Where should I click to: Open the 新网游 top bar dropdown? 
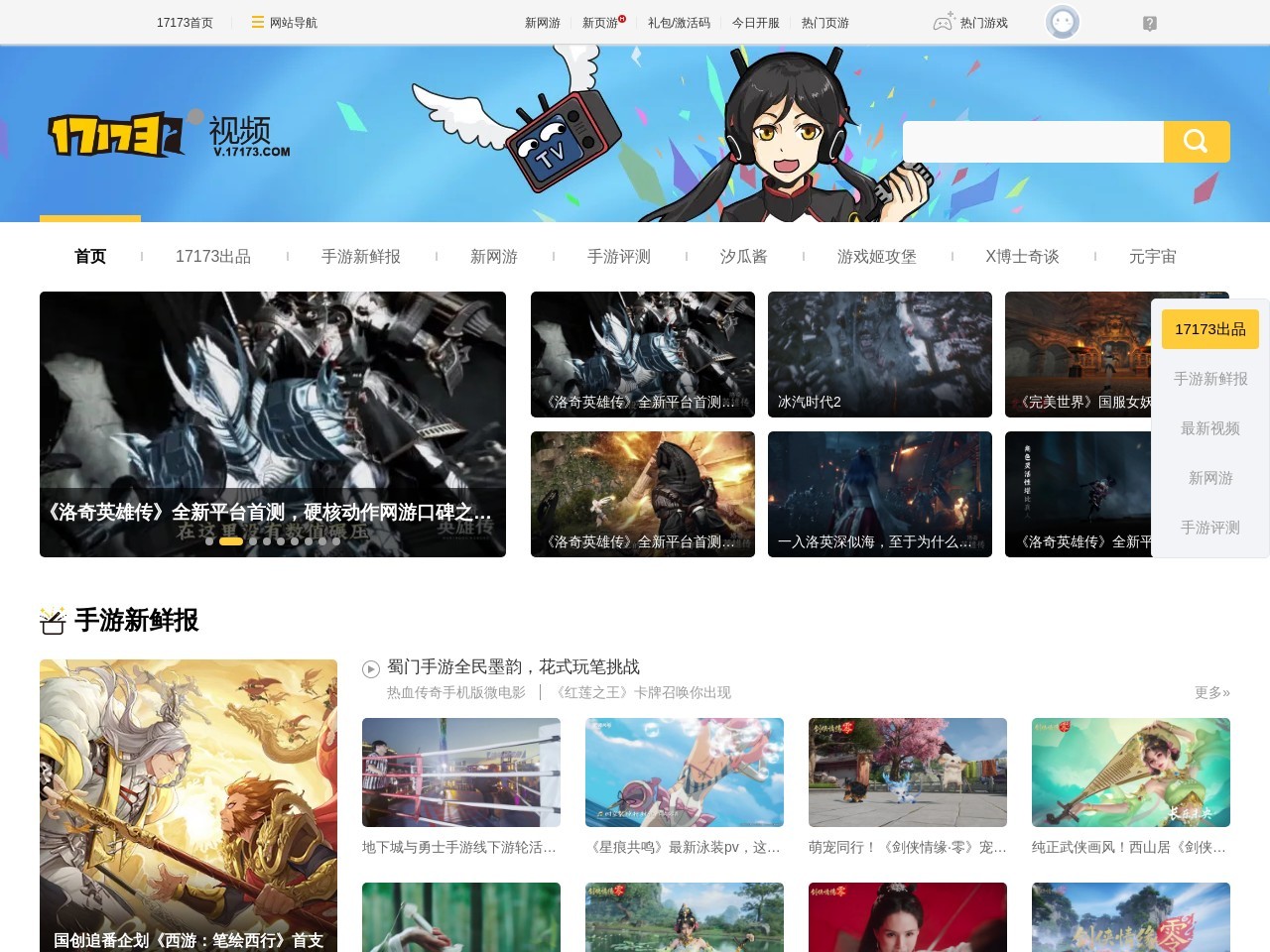pos(542,23)
